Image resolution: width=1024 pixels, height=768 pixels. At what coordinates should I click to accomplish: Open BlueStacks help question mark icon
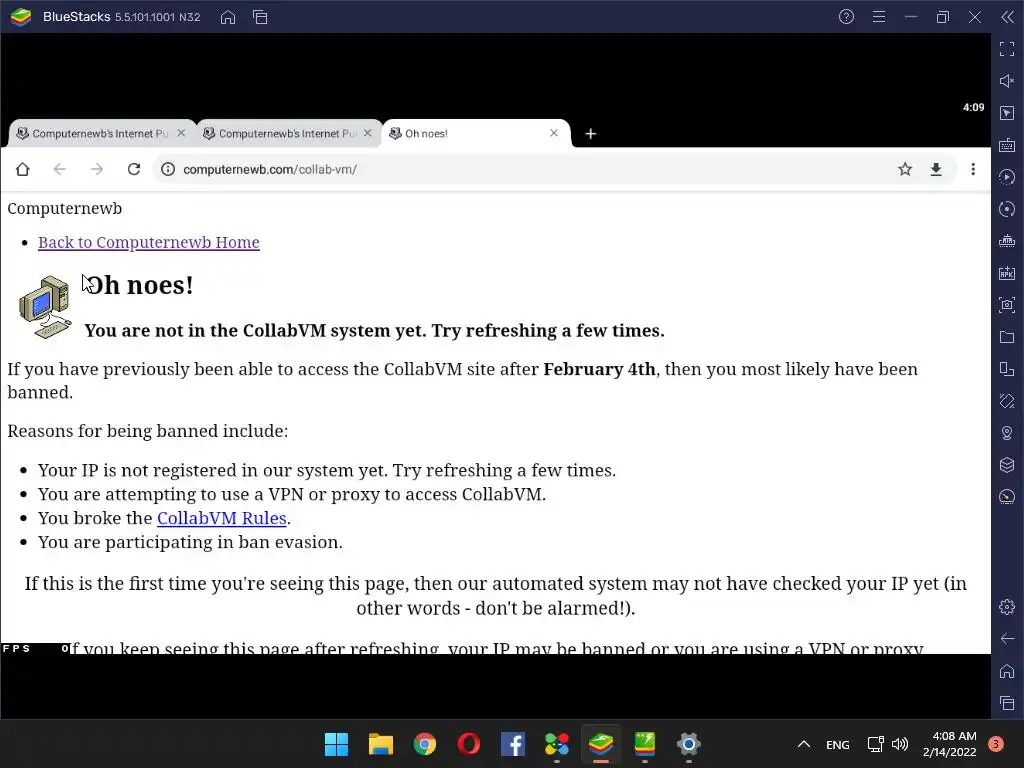coord(846,17)
